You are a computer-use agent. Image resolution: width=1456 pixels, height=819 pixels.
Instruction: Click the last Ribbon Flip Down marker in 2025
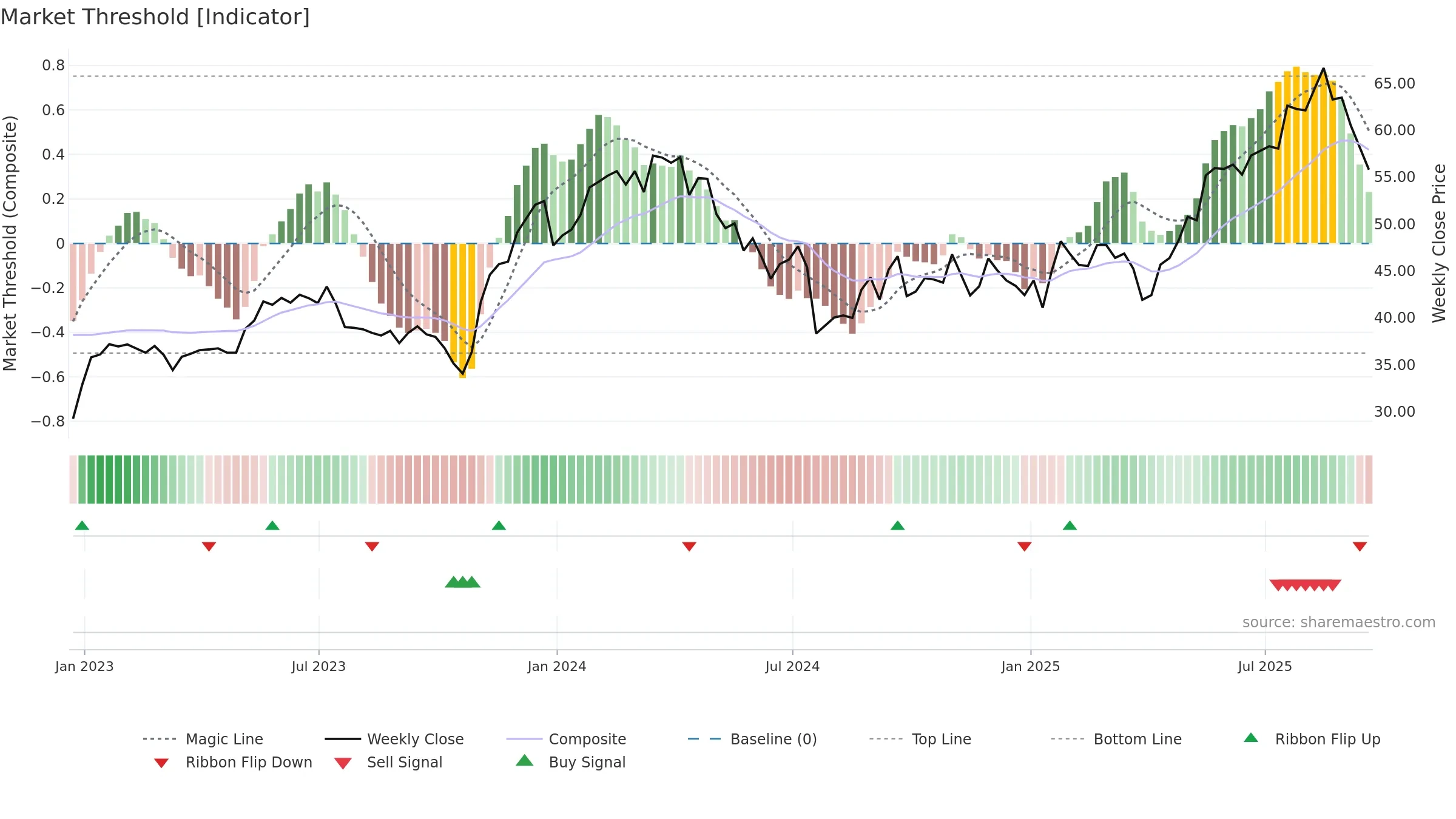(x=1360, y=547)
